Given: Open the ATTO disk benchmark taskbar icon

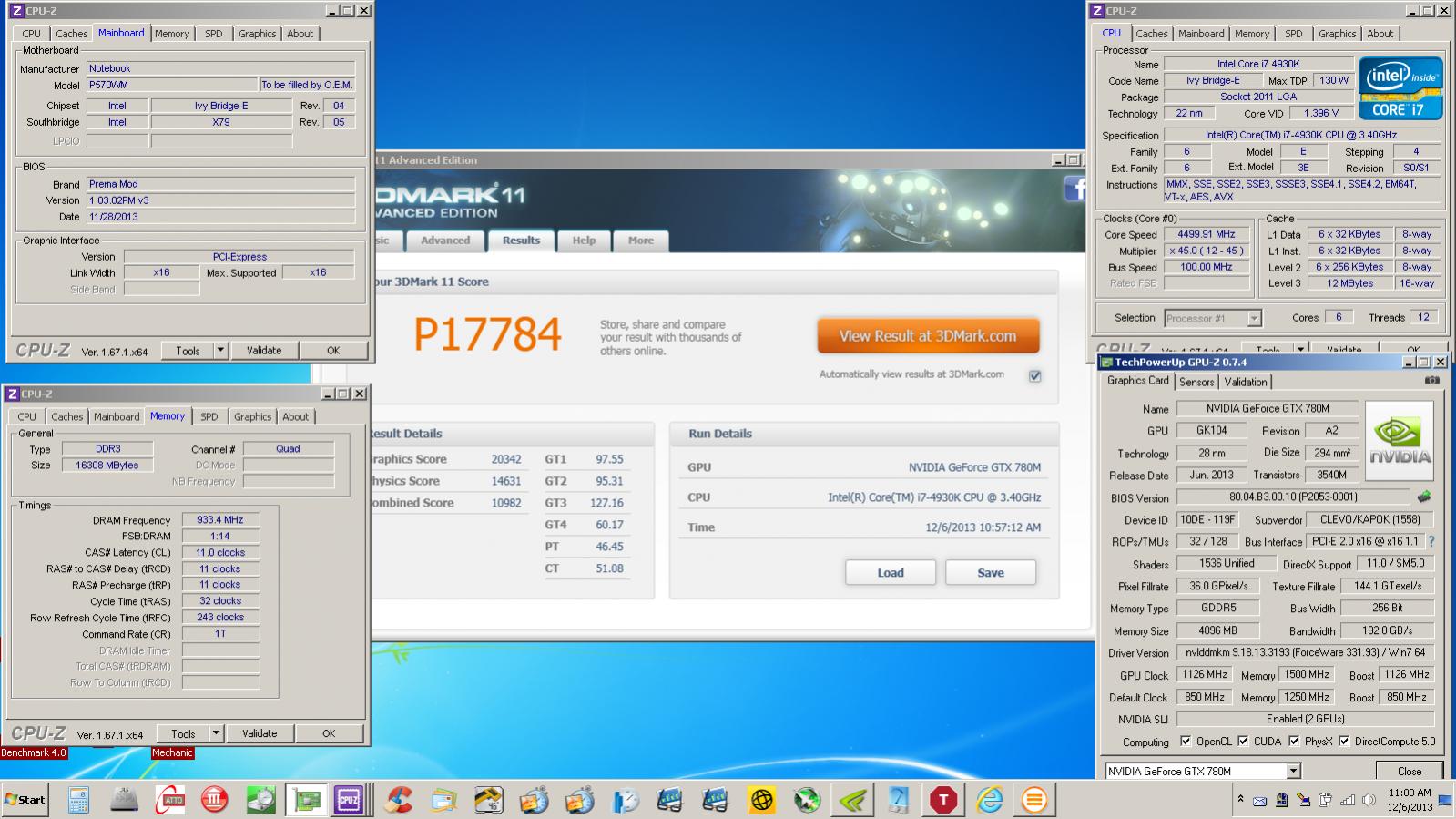Looking at the screenshot, I should coord(169,800).
